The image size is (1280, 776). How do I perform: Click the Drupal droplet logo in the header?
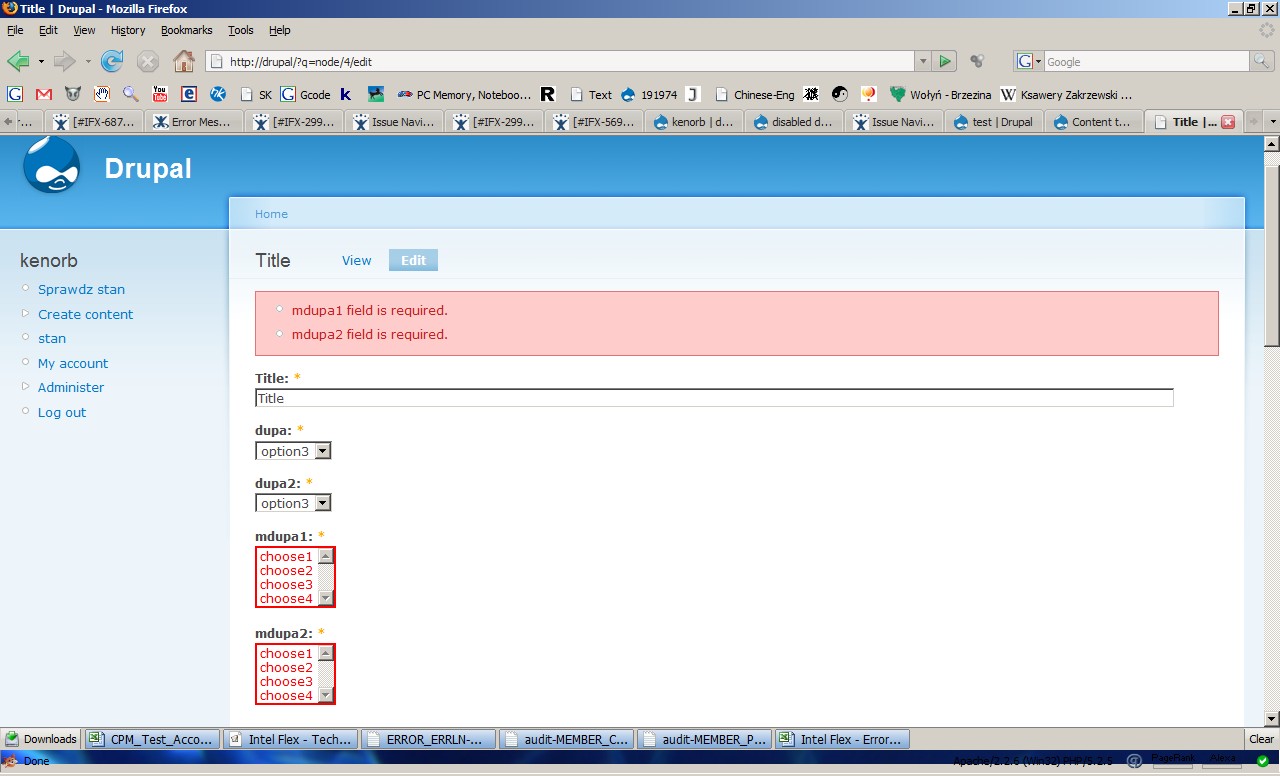(50, 165)
